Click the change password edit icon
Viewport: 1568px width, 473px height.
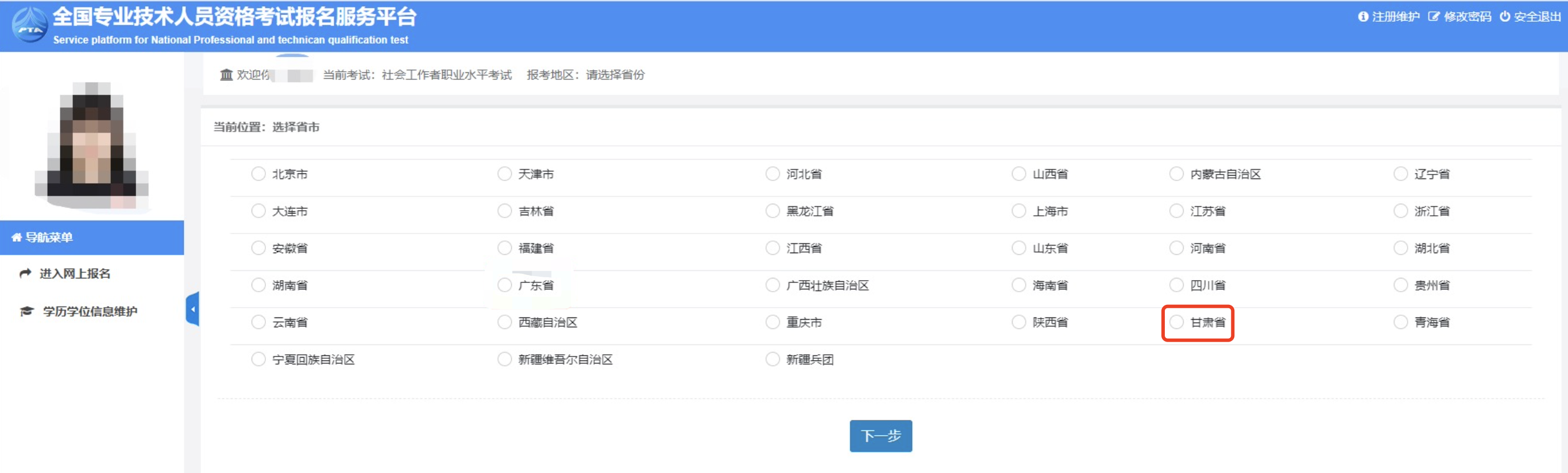point(1434,17)
